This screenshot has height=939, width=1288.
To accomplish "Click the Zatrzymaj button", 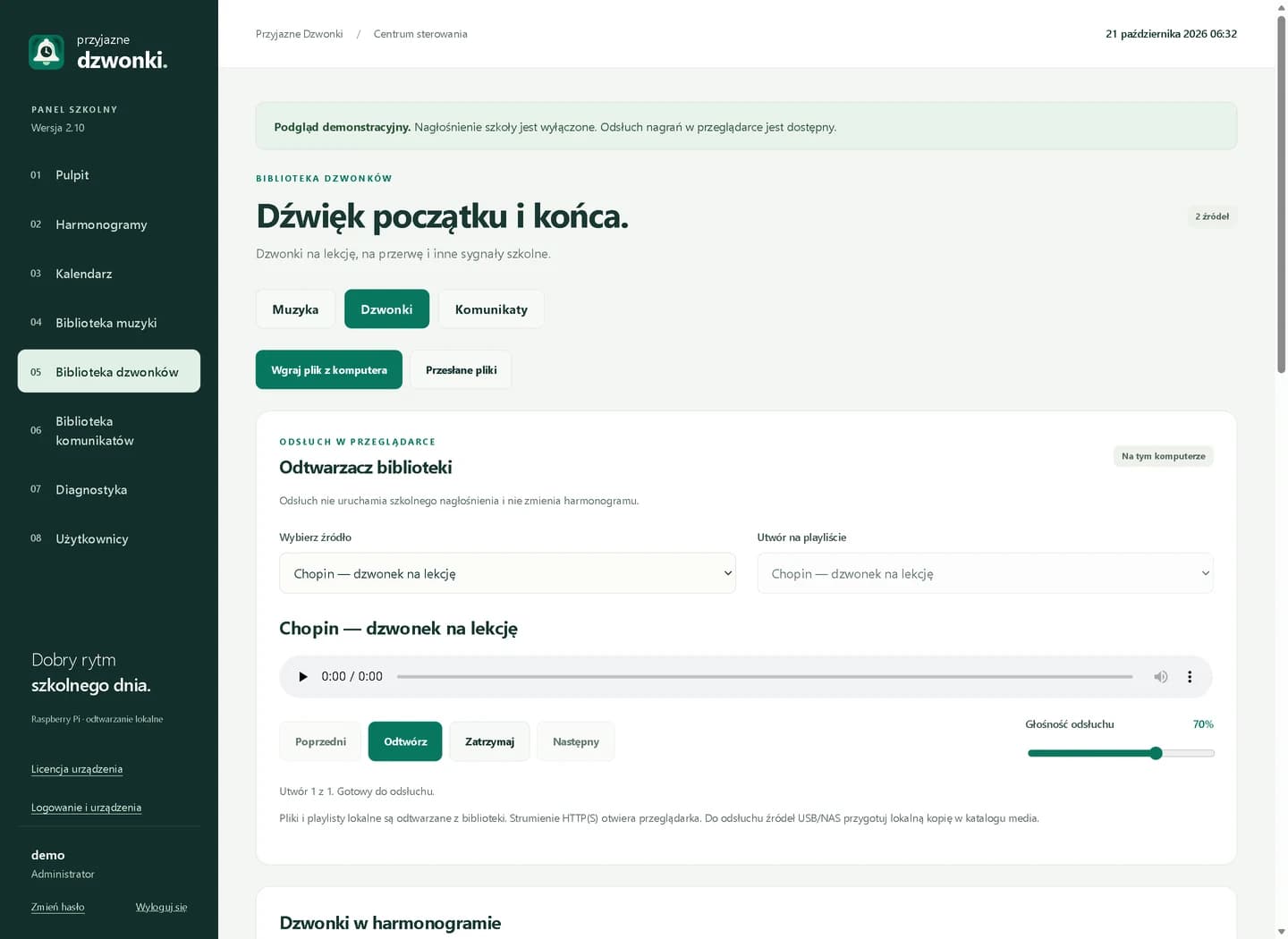I will click(489, 741).
